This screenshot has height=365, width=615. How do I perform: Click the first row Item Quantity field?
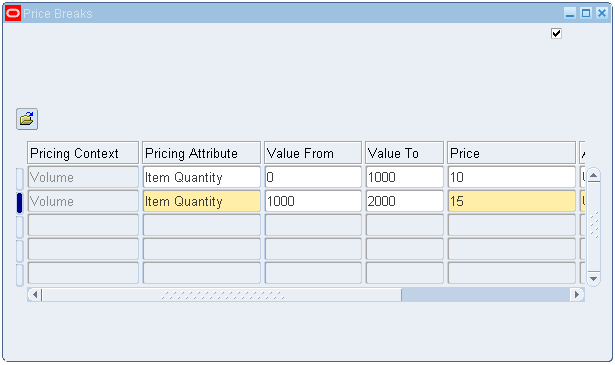tap(202, 177)
